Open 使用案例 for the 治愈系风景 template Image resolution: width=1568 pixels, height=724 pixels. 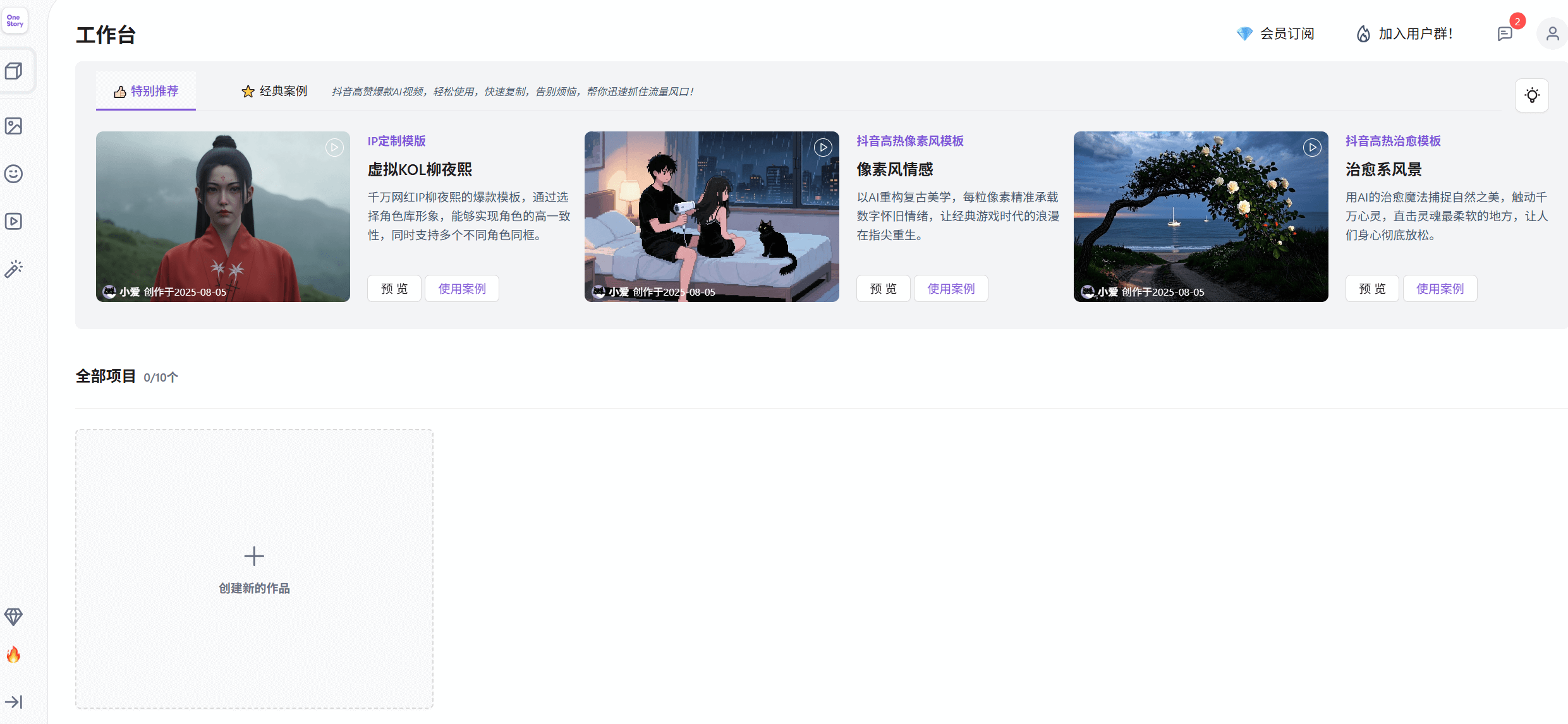click(1440, 288)
